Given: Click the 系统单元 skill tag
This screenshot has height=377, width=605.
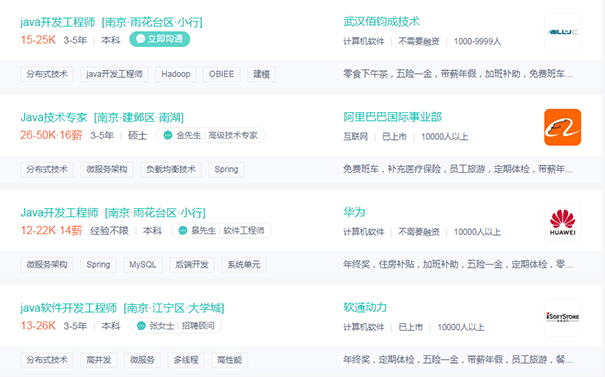Looking at the screenshot, I should coord(244,265).
